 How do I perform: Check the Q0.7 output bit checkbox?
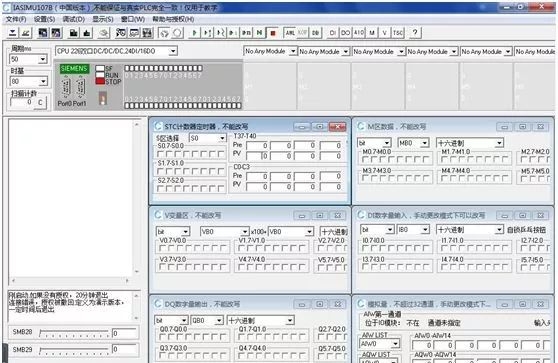[x=163, y=337]
